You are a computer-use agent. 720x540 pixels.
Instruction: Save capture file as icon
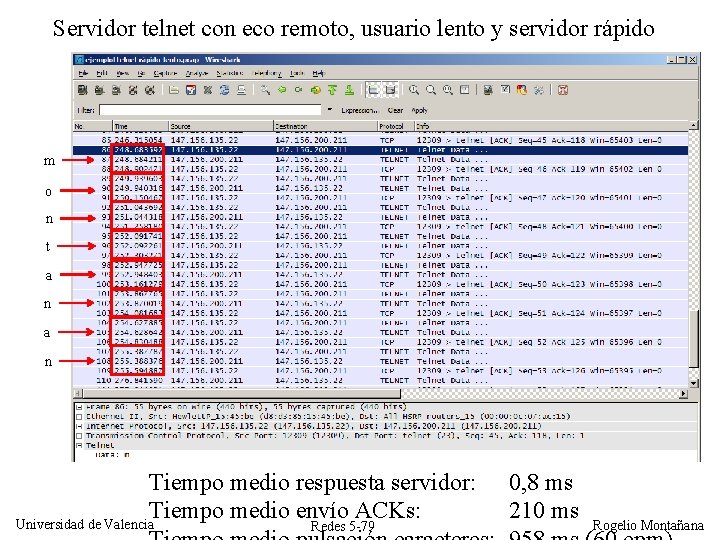[191, 90]
